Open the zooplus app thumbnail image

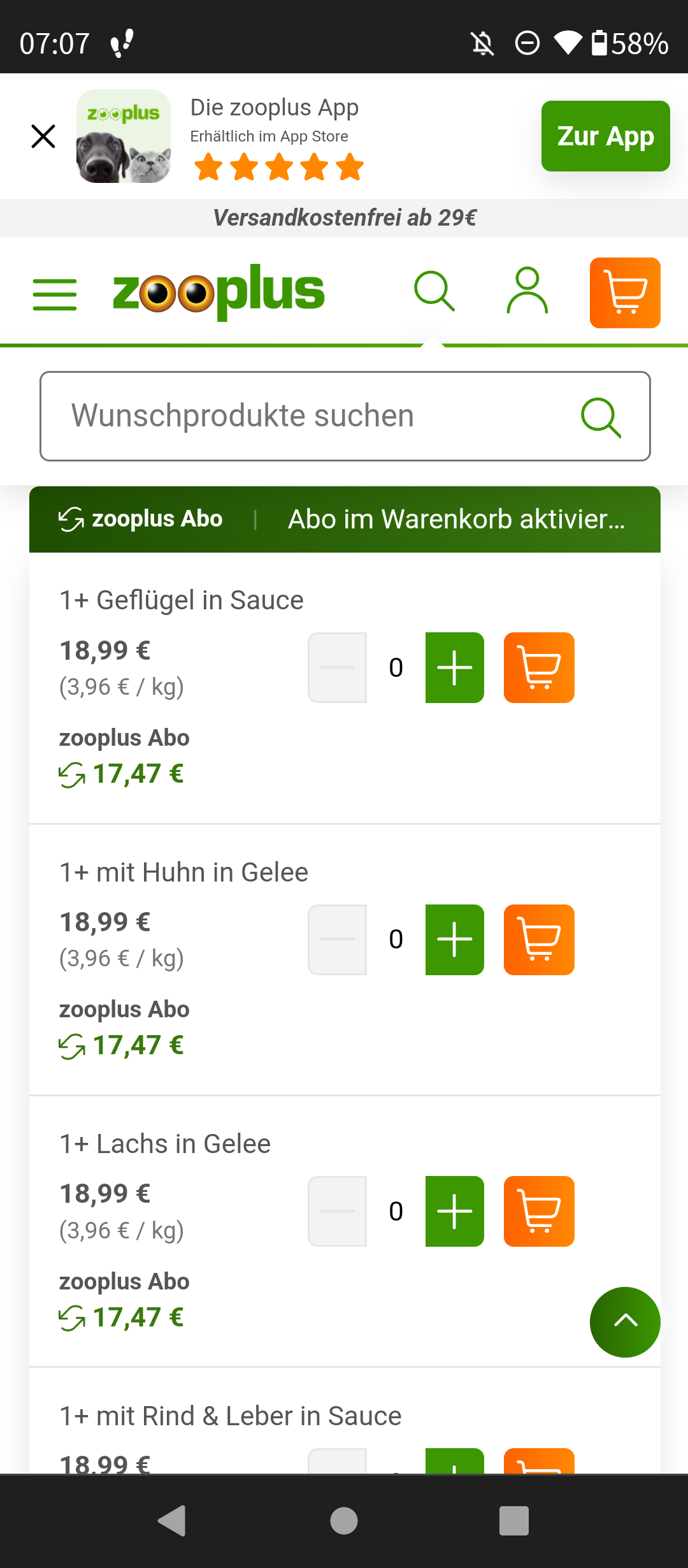(124, 136)
